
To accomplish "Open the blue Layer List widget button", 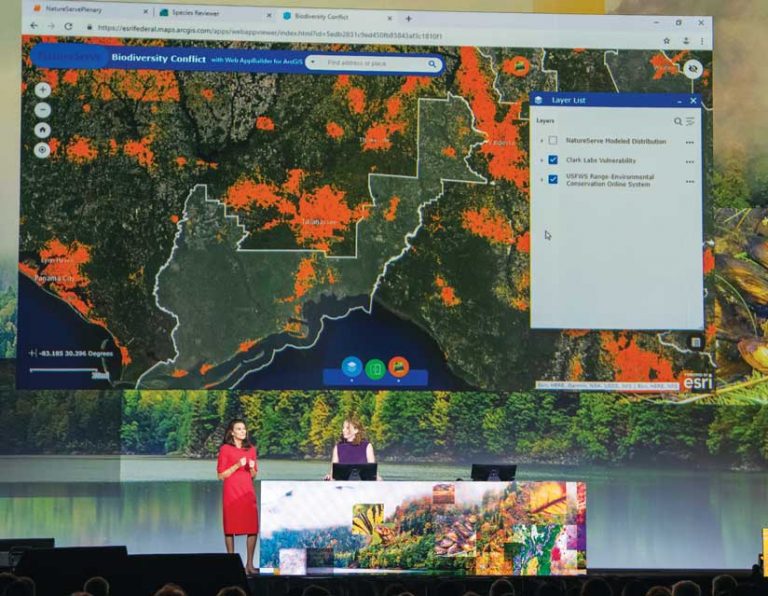I will (x=351, y=366).
